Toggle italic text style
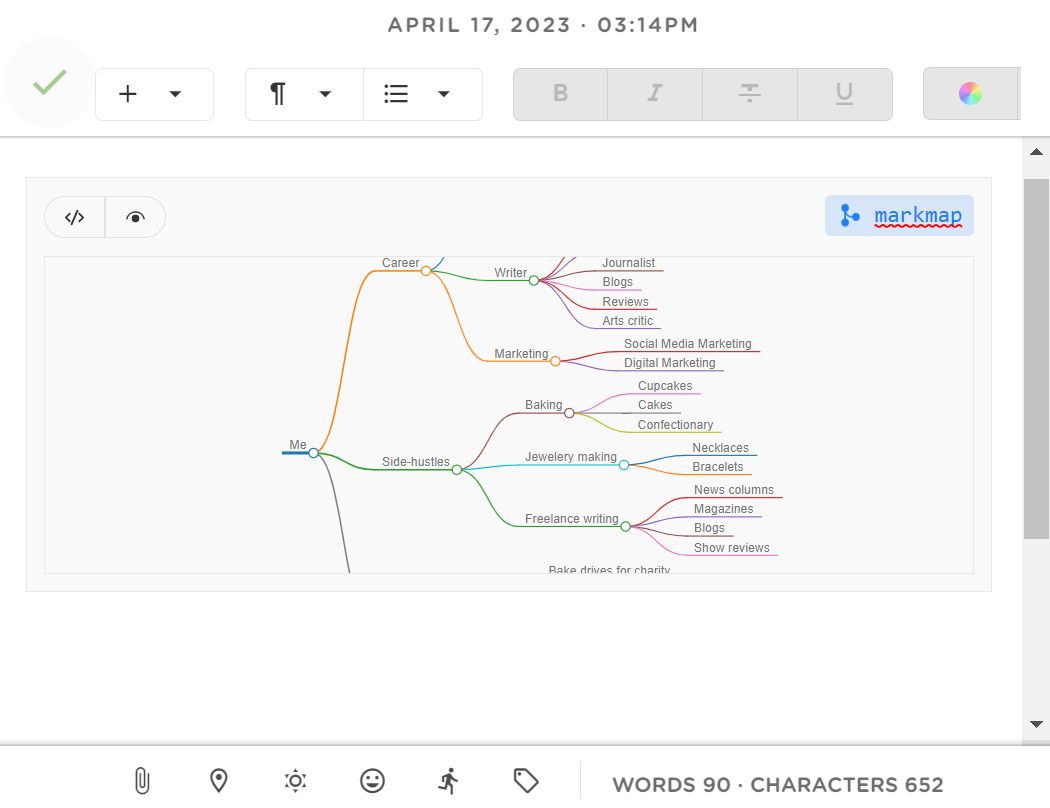 (x=655, y=94)
